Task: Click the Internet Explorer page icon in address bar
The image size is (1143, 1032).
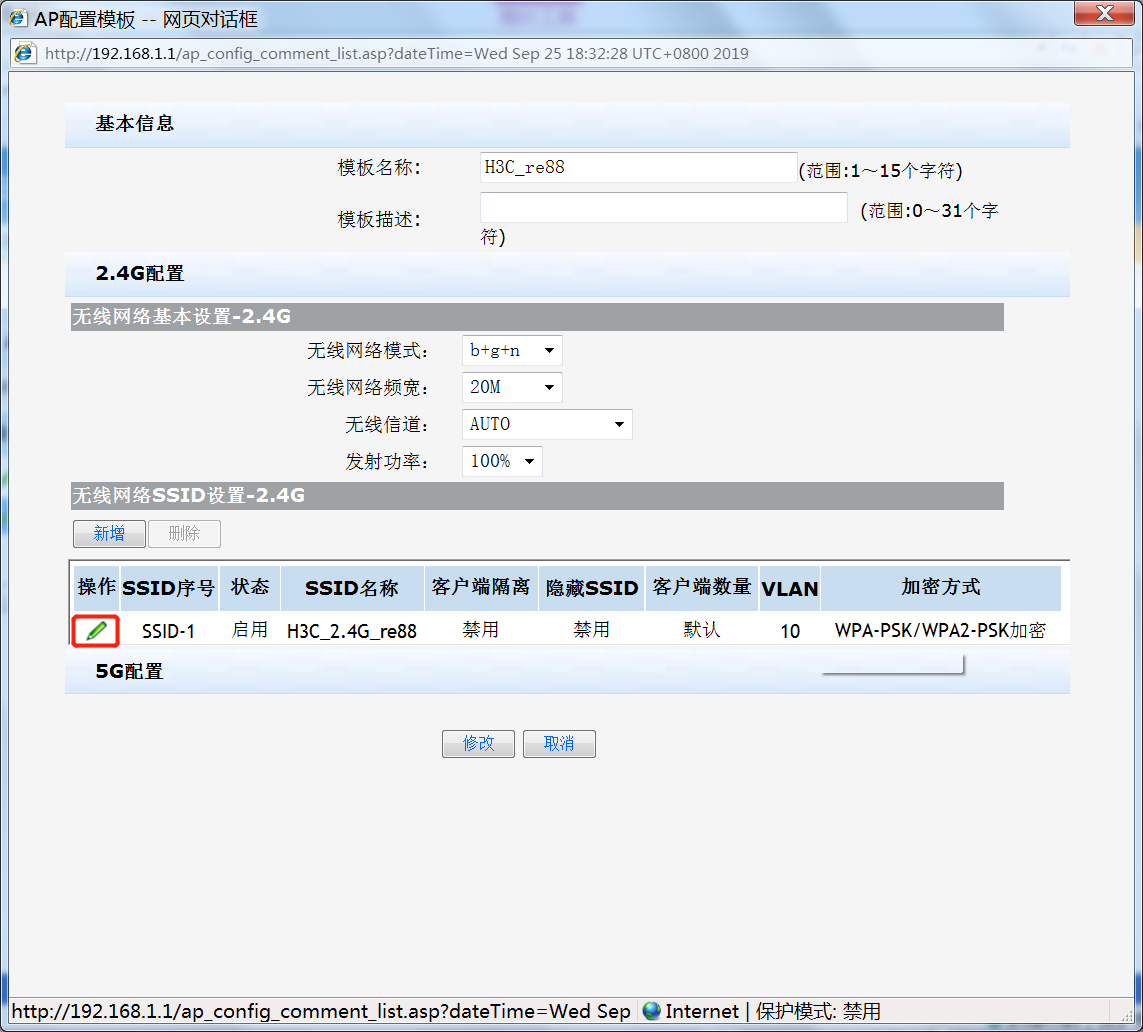Action: (26, 53)
